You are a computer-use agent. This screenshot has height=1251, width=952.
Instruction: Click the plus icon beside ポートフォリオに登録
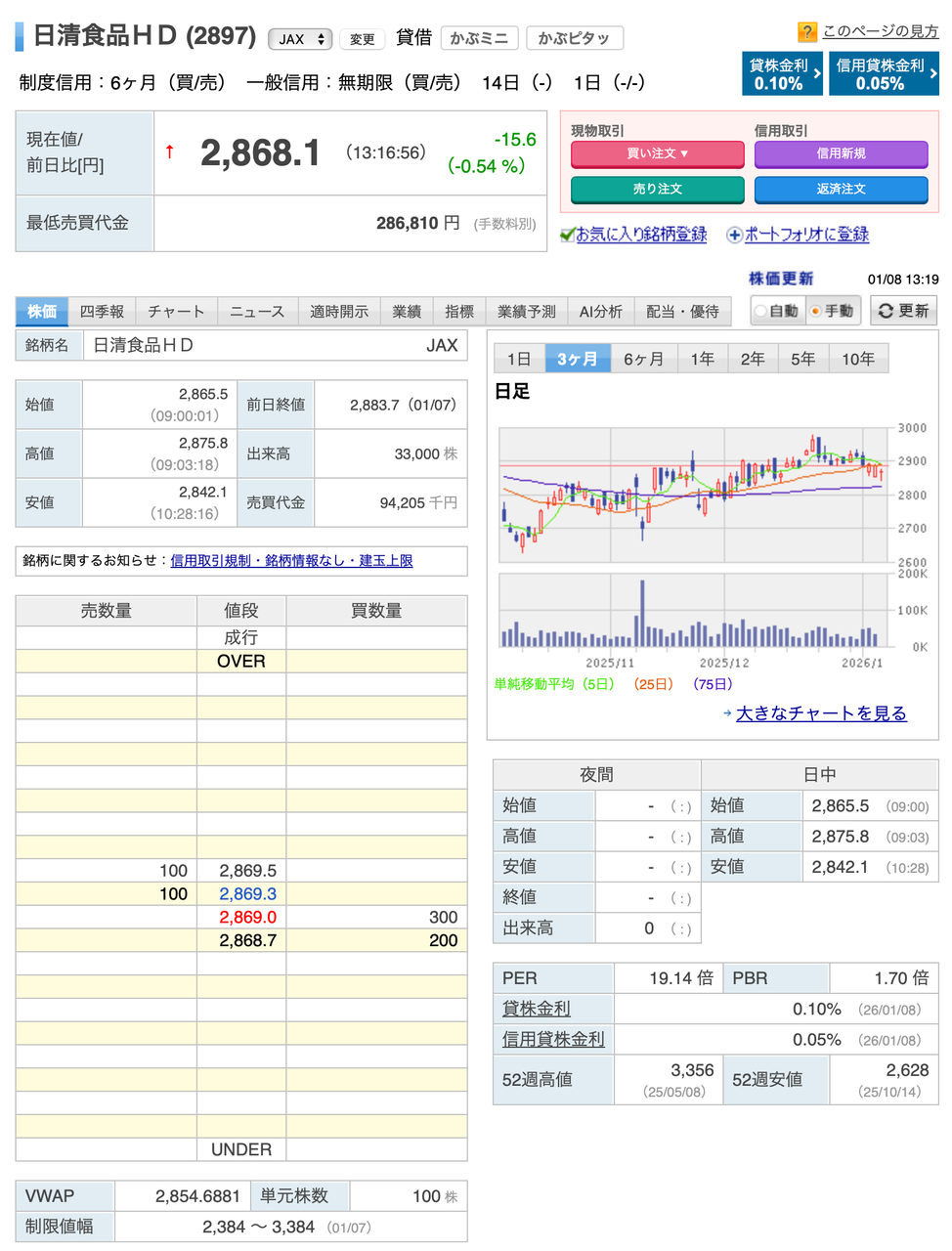(x=733, y=235)
